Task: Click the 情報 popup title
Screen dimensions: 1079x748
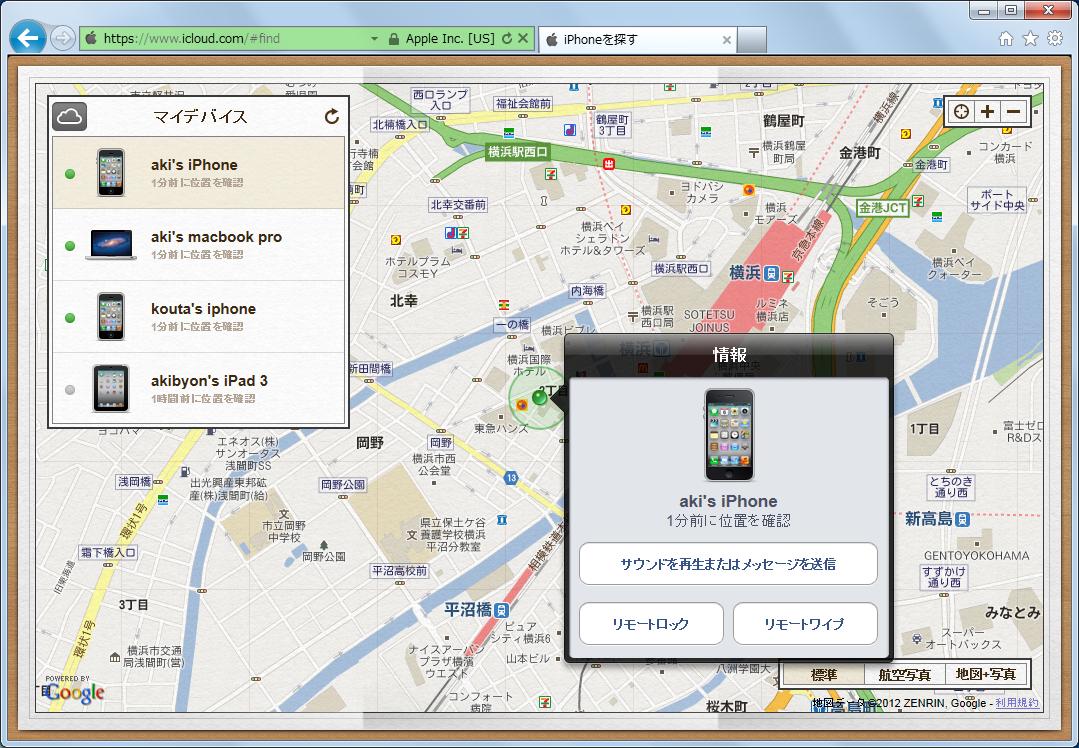Action: pyautogui.click(x=729, y=354)
